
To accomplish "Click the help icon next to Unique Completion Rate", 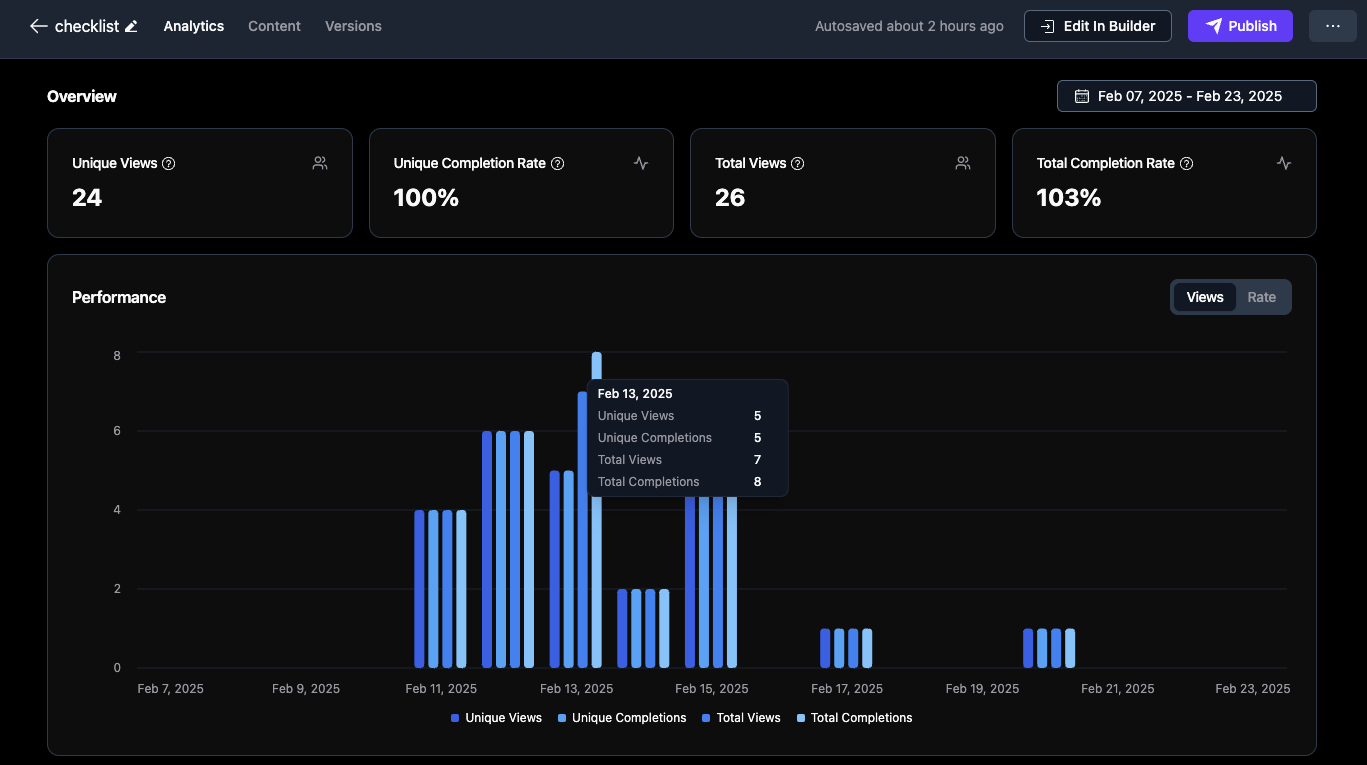I will click(558, 163).
